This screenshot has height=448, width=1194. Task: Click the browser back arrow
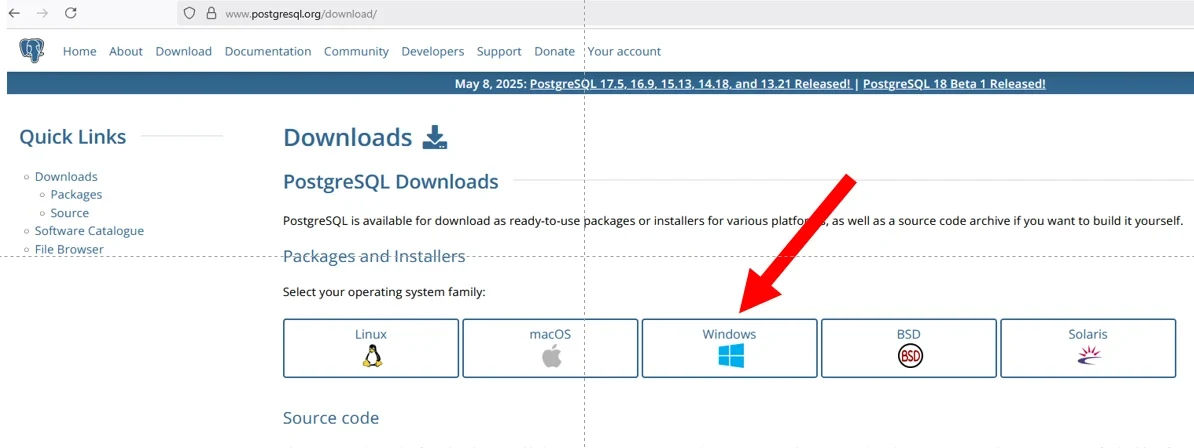point(14,13)
